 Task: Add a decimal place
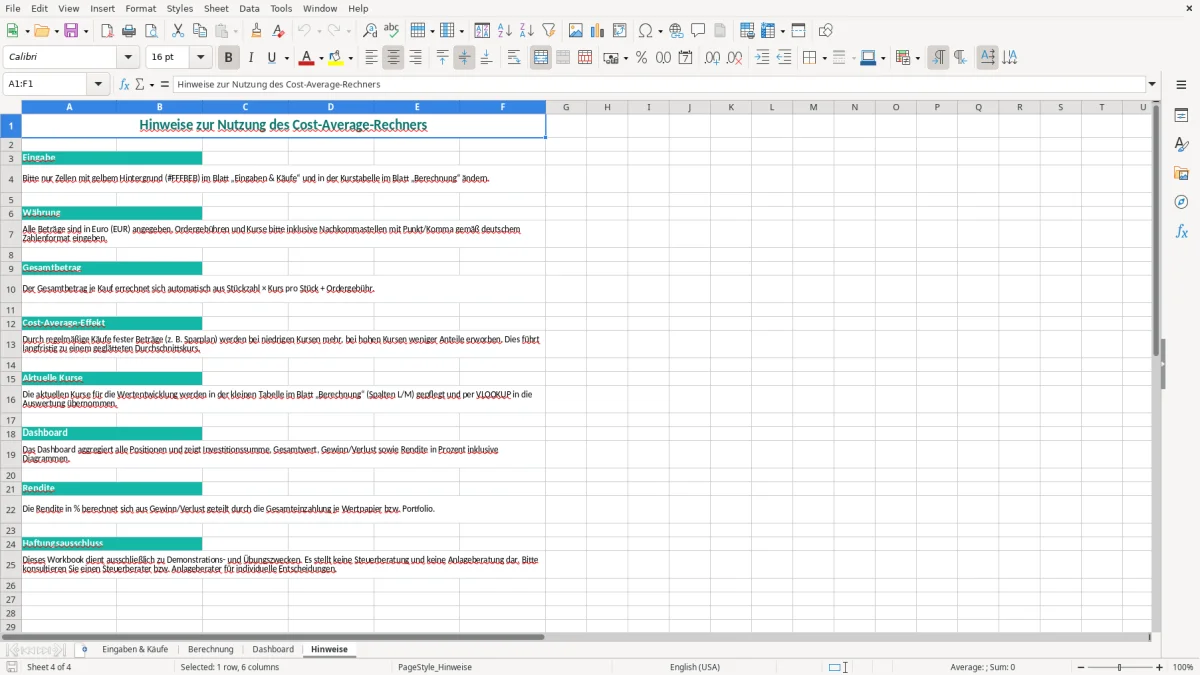[712, 58]
